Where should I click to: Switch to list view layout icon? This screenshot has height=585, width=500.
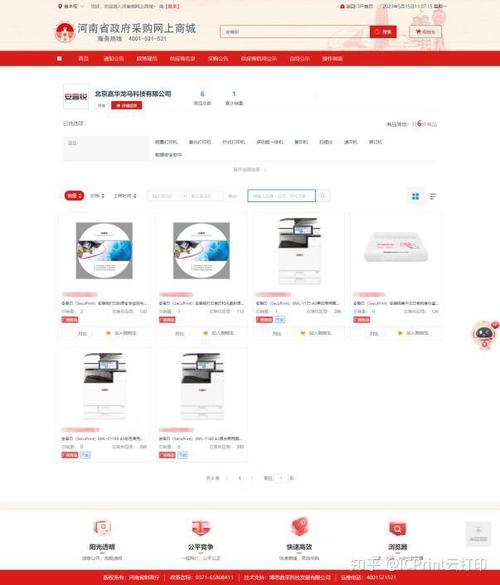(x=433, y=196)
